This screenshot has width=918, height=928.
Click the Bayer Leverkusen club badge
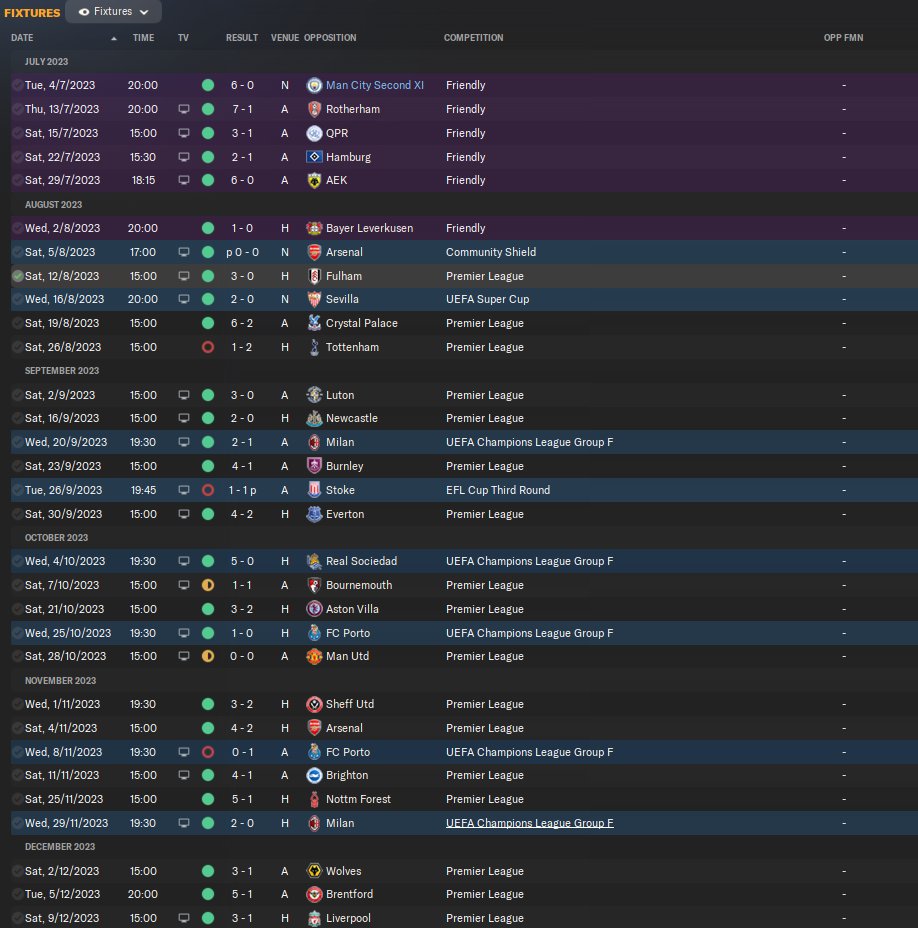coord(314,228)
